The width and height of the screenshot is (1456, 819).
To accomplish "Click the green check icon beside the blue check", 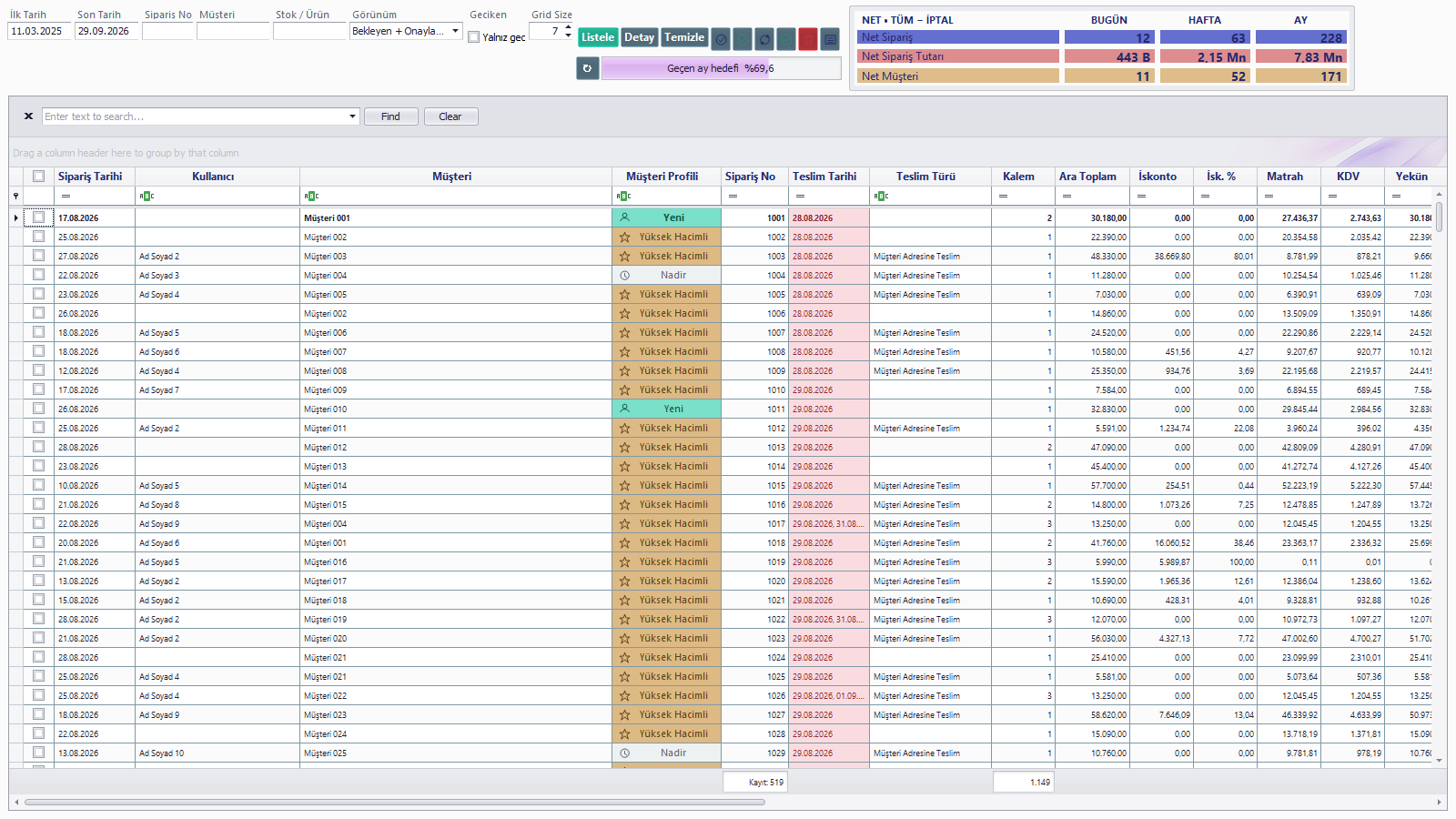I will point(743,38).
